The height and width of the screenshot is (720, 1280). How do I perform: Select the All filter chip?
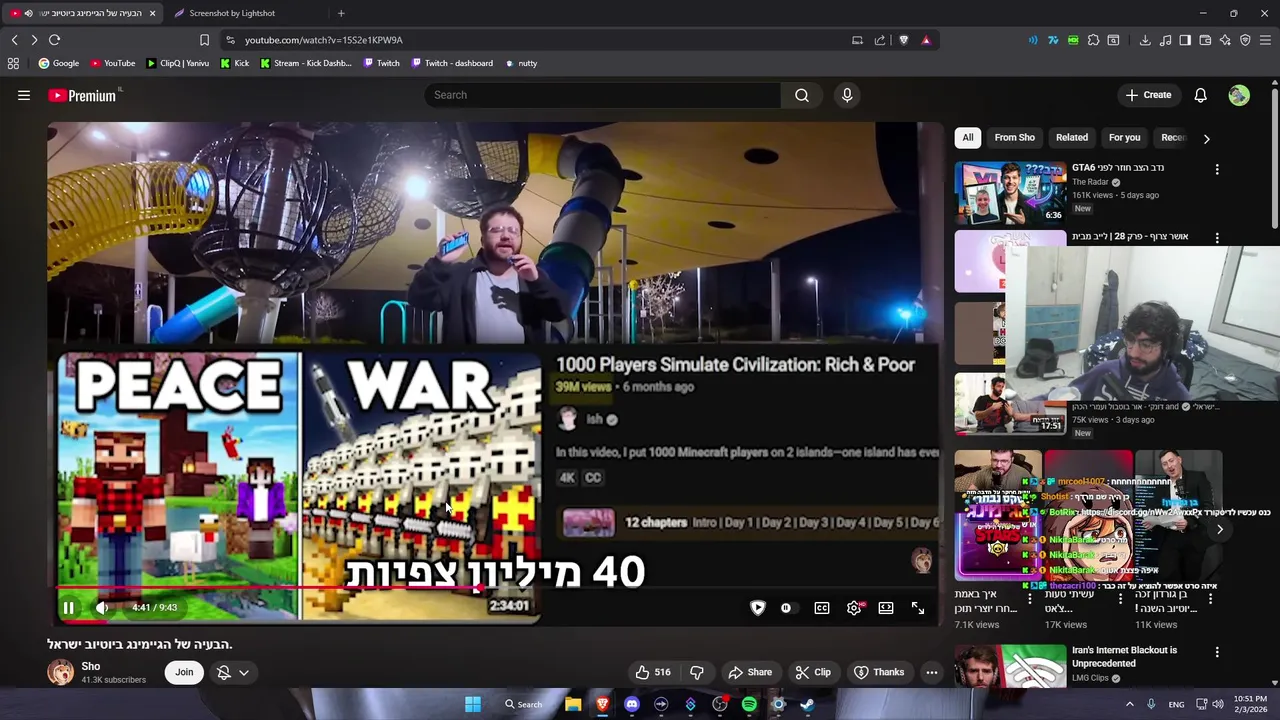(968, 137)
